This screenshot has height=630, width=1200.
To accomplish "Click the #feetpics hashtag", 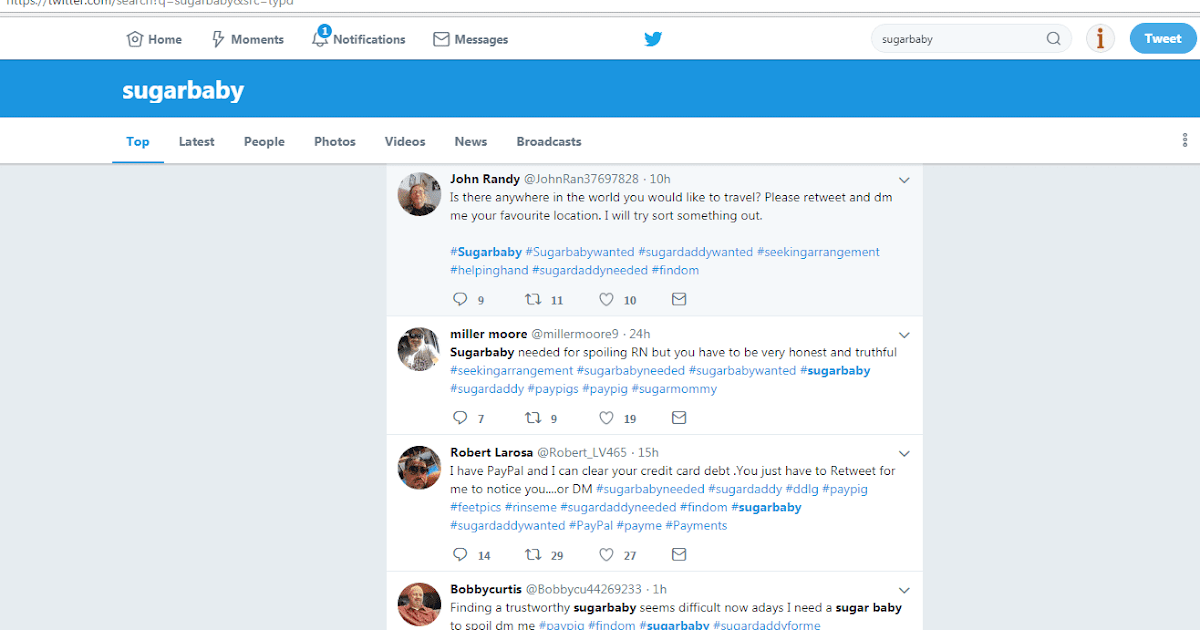I will 476,507.
